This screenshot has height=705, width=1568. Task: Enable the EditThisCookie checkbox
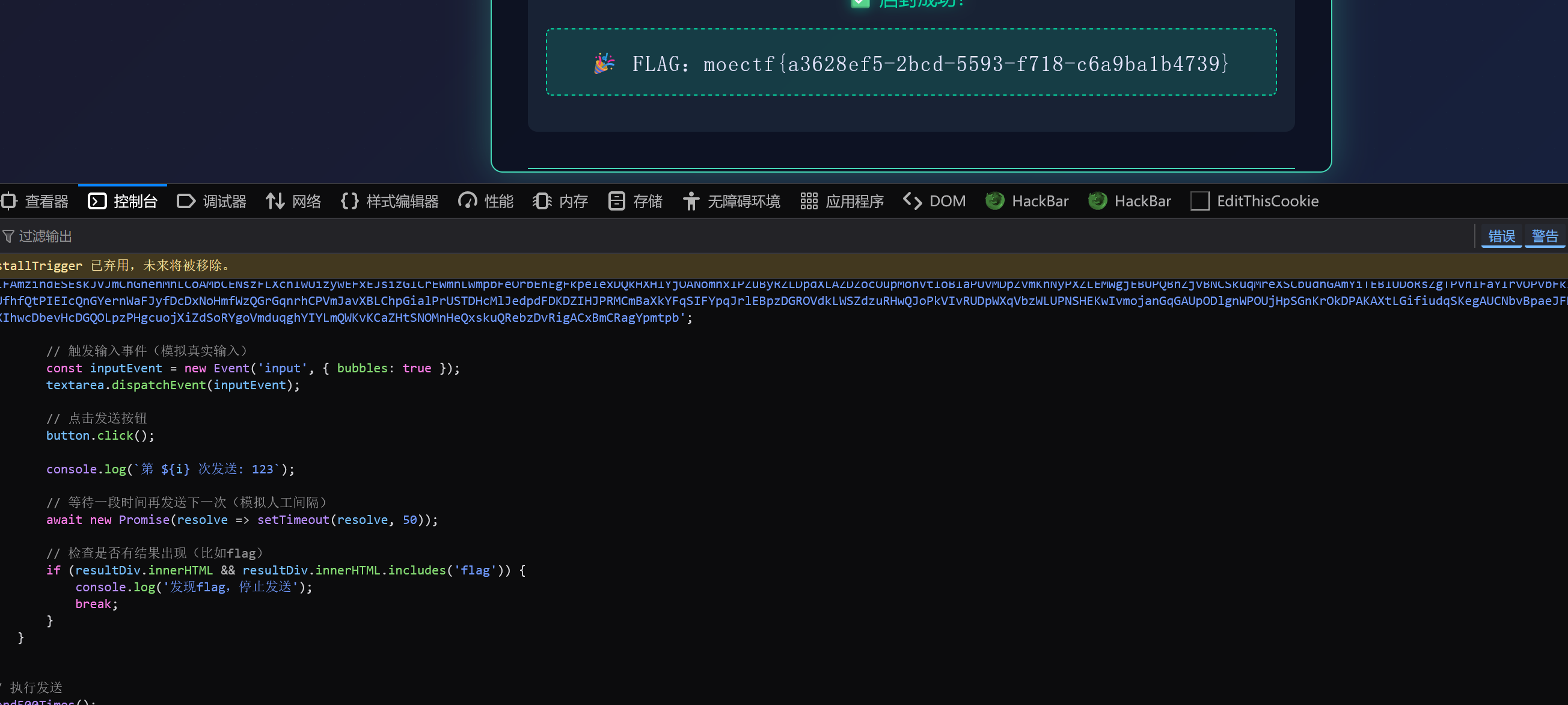[1199, 201]
